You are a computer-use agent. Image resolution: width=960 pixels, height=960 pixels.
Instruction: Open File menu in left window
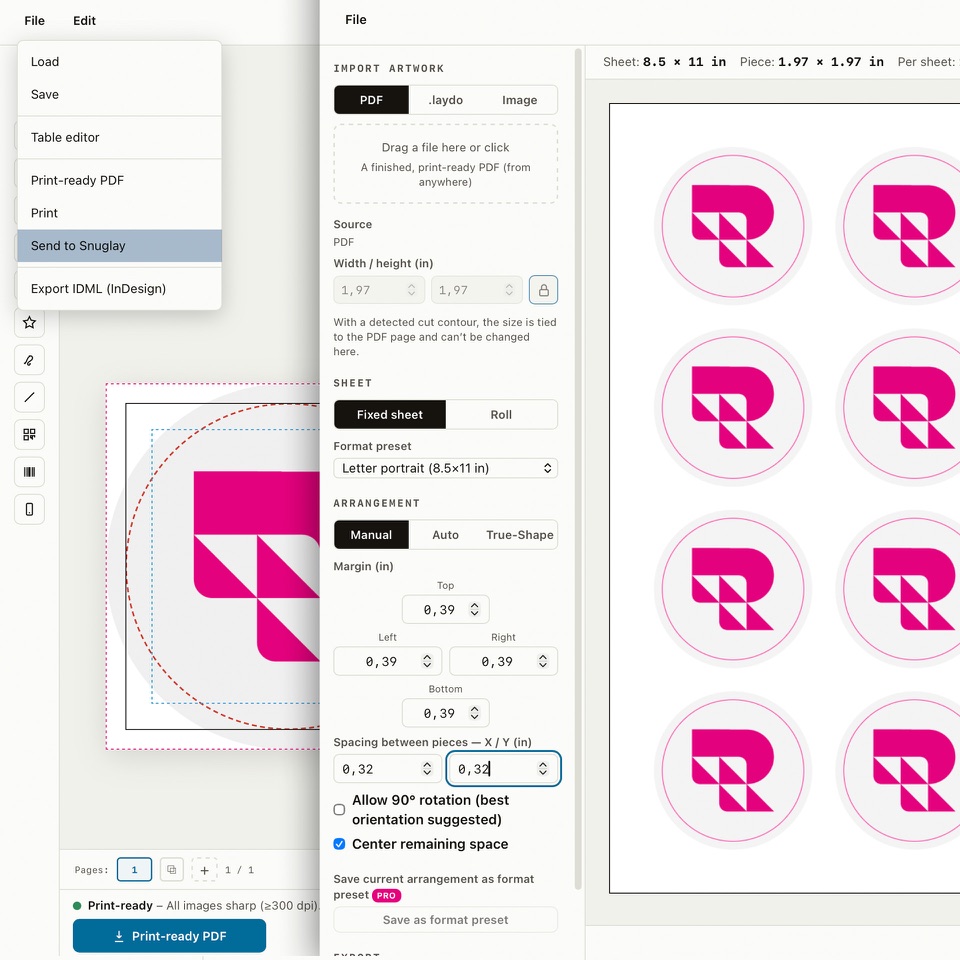tap(34, 20)
